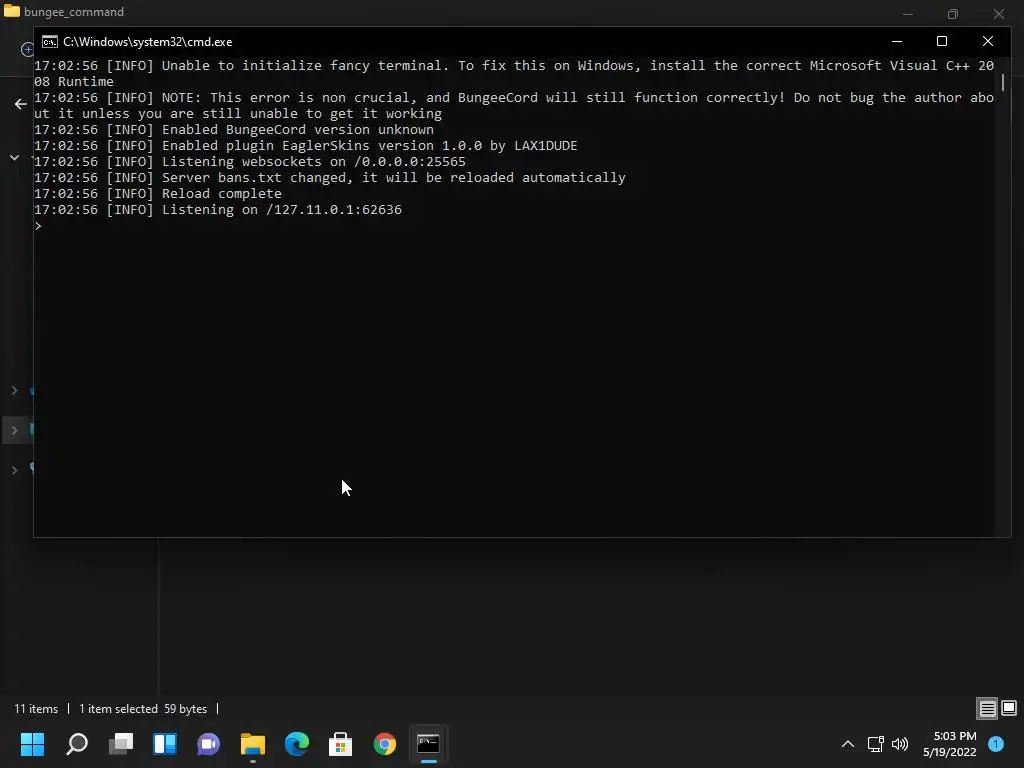Add new item in File Explorer toolbar

pyautogui.click(x=27, y=50)
